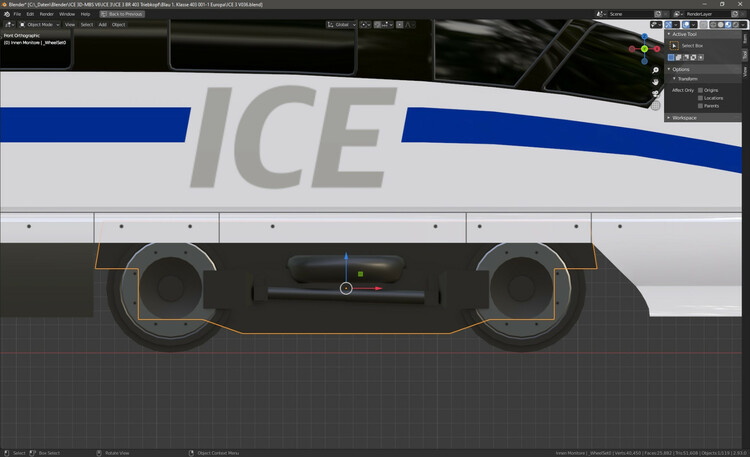Viewport: 750px width, 457px height.
Task: Toggle viewport gizmos display
Action: [668, 24]
